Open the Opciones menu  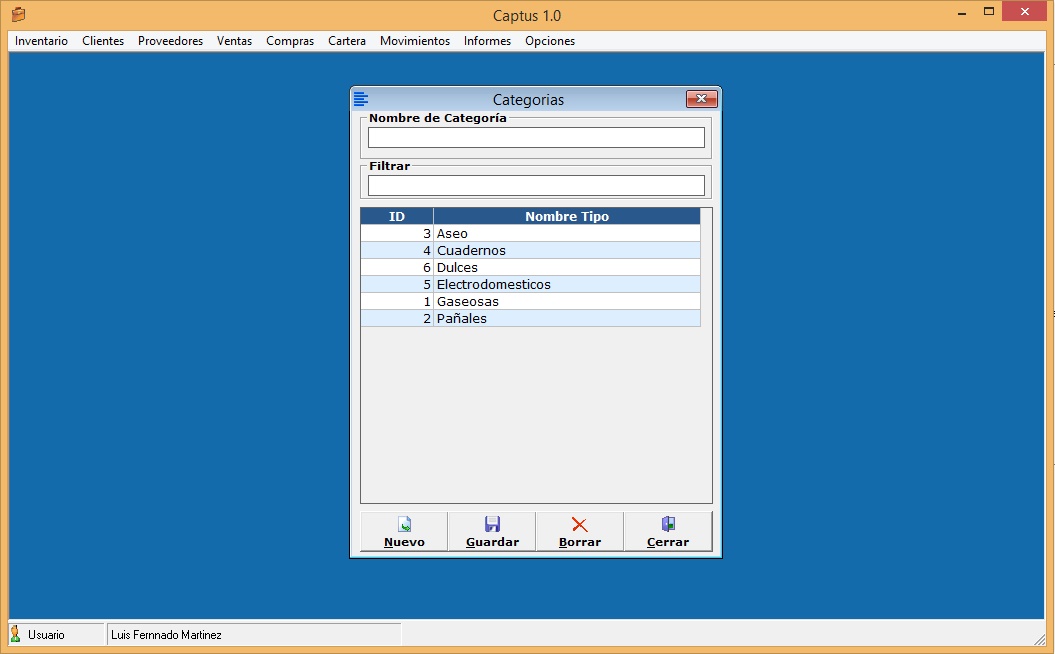(x=550, y=41)
